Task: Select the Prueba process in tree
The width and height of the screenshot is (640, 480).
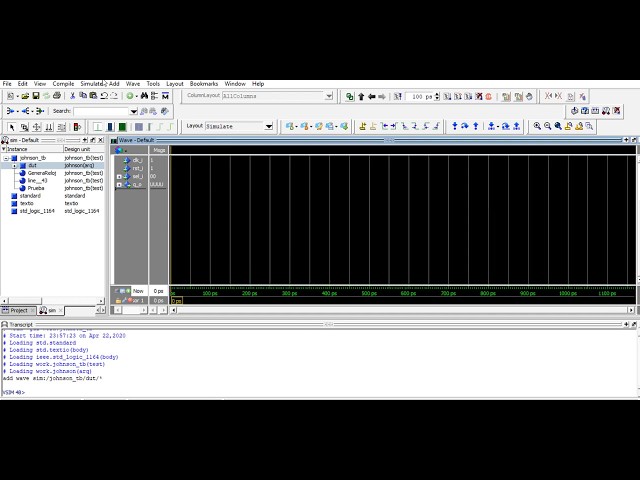Action: coord(36,188)
